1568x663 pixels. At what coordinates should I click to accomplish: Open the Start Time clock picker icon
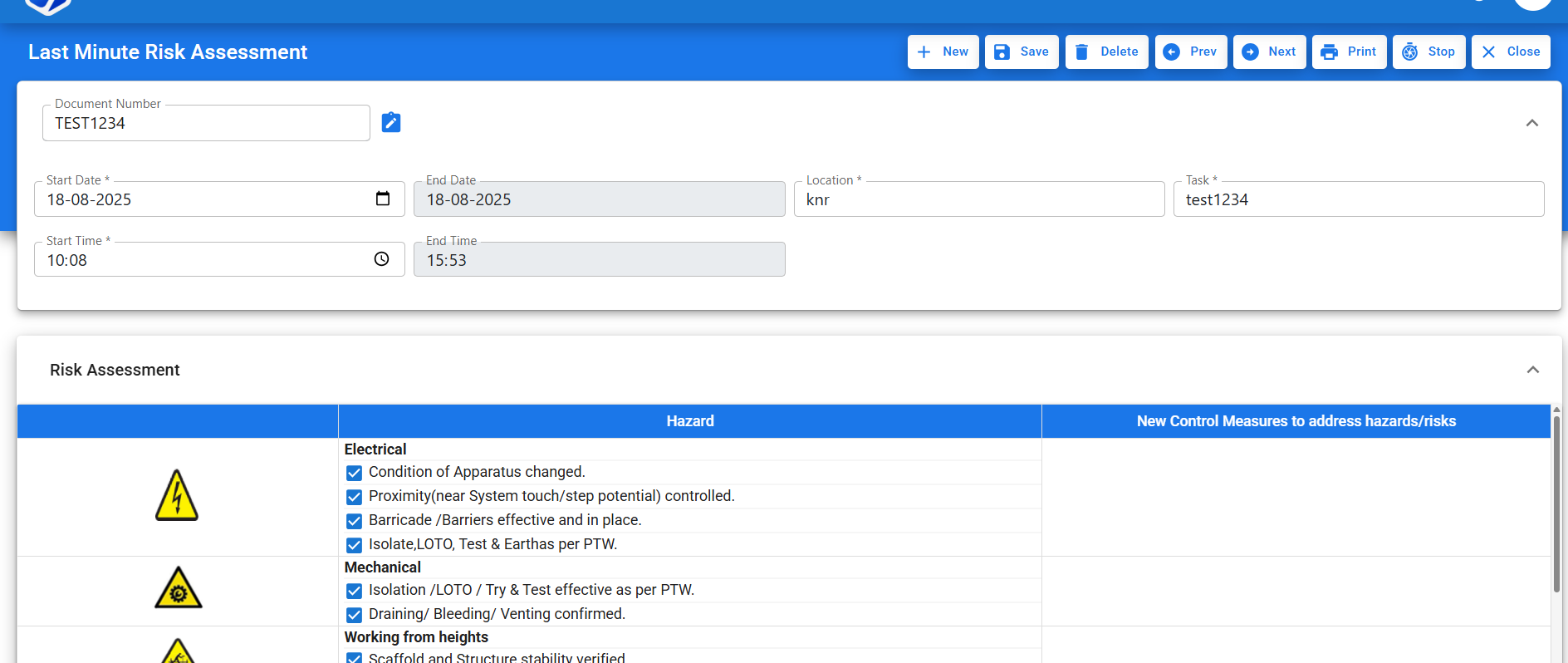click(x=381, y=259)
